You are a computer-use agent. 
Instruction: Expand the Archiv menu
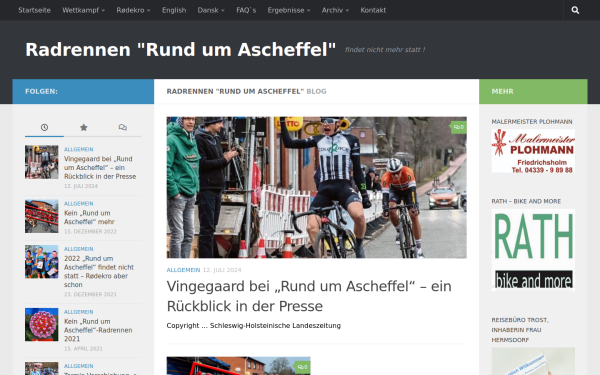point(335,10)
